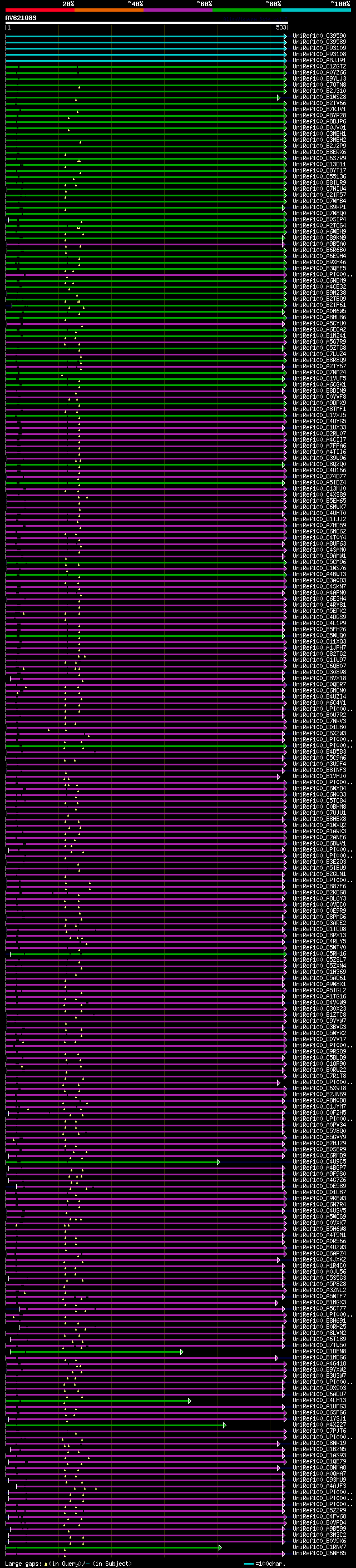Select hit label UniRef100_Q6S7R9
This screenshot has width=356, height=1568.
[319, 159]
